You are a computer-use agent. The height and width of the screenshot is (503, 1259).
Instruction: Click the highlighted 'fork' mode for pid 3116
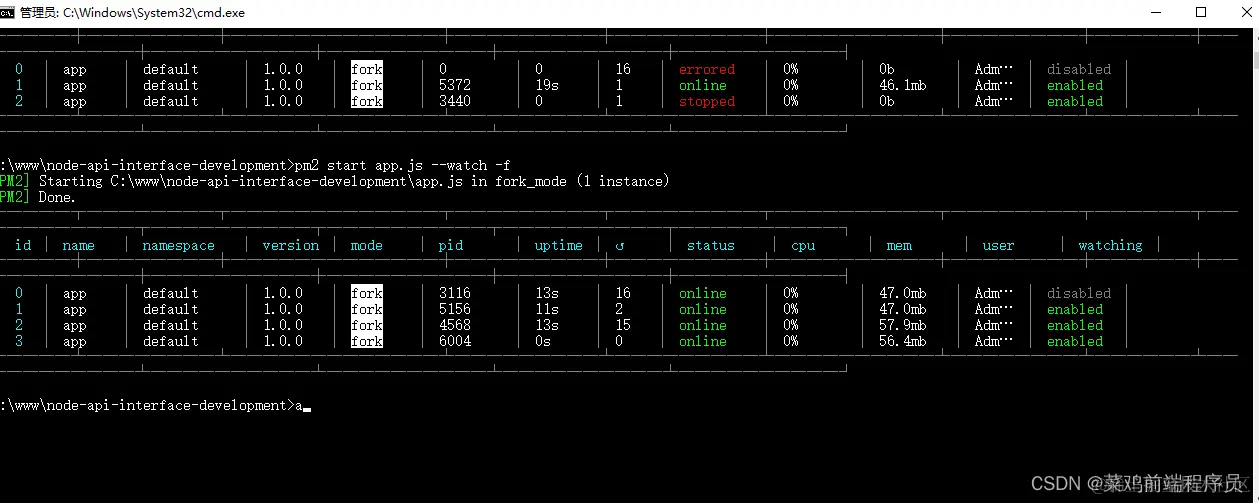click(x=367, y=293)
